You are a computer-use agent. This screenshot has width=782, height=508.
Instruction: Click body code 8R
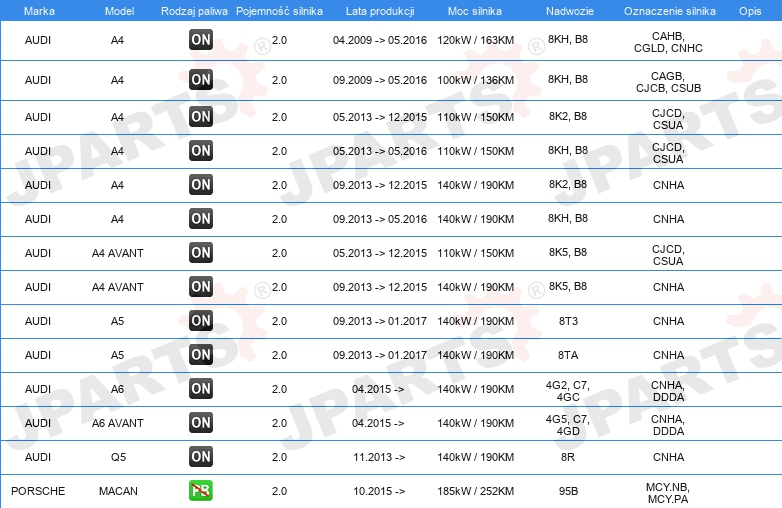(568, 457)
